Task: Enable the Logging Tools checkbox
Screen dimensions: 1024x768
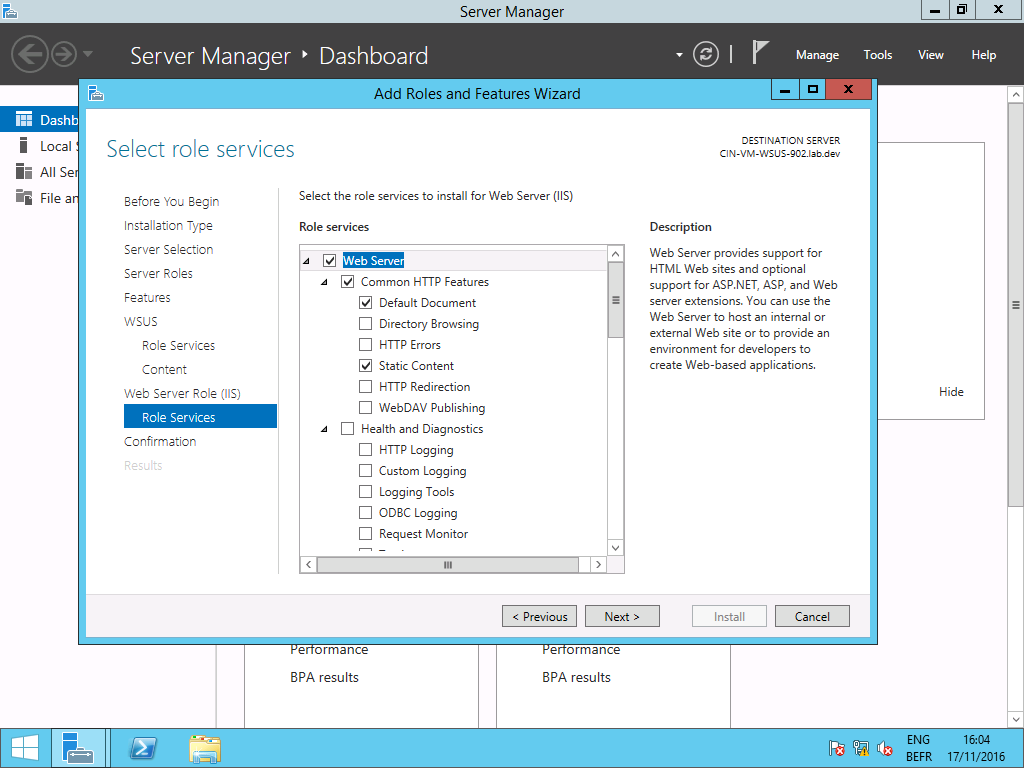Action: tap(366, 491)
